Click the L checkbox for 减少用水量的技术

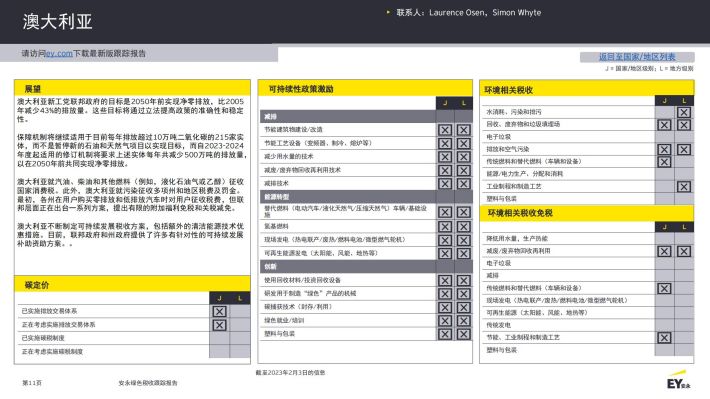463,157
